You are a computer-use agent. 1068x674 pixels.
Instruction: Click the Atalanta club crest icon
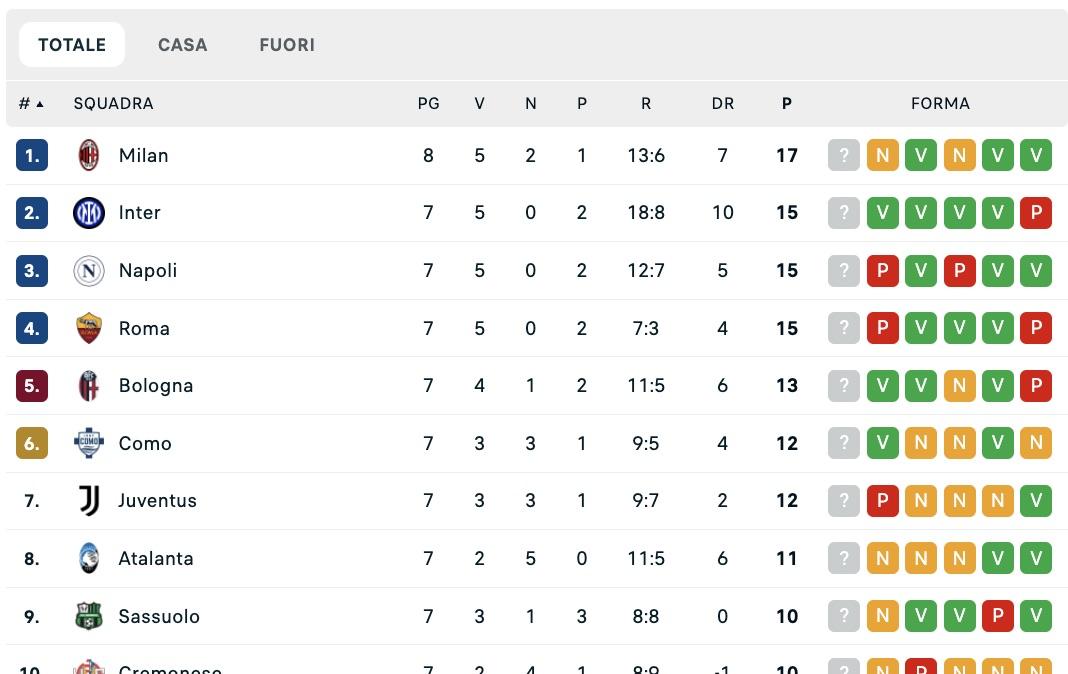click(89, 558)
